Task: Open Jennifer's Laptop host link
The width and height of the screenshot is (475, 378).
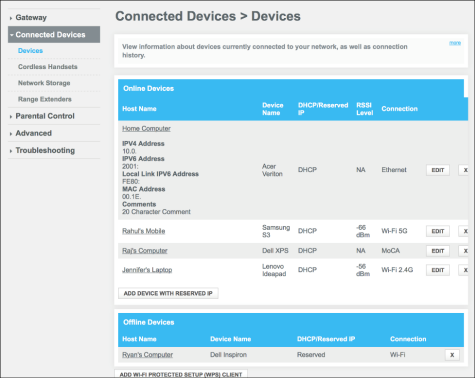Action: coord(147,270)
